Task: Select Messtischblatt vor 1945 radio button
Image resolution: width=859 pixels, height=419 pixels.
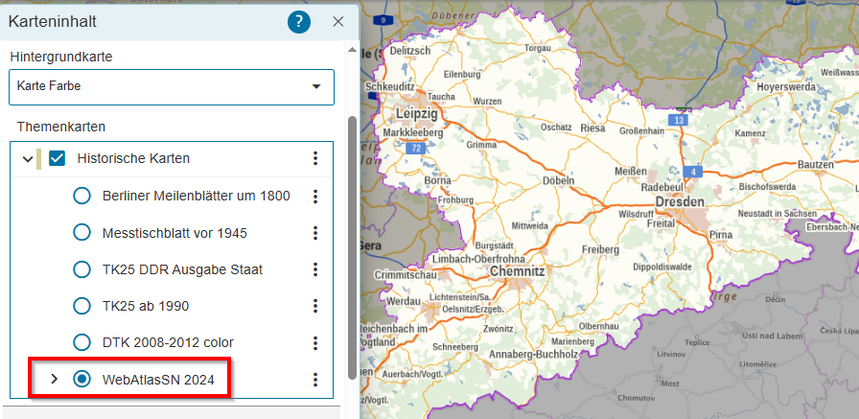Action: (82, 233)
